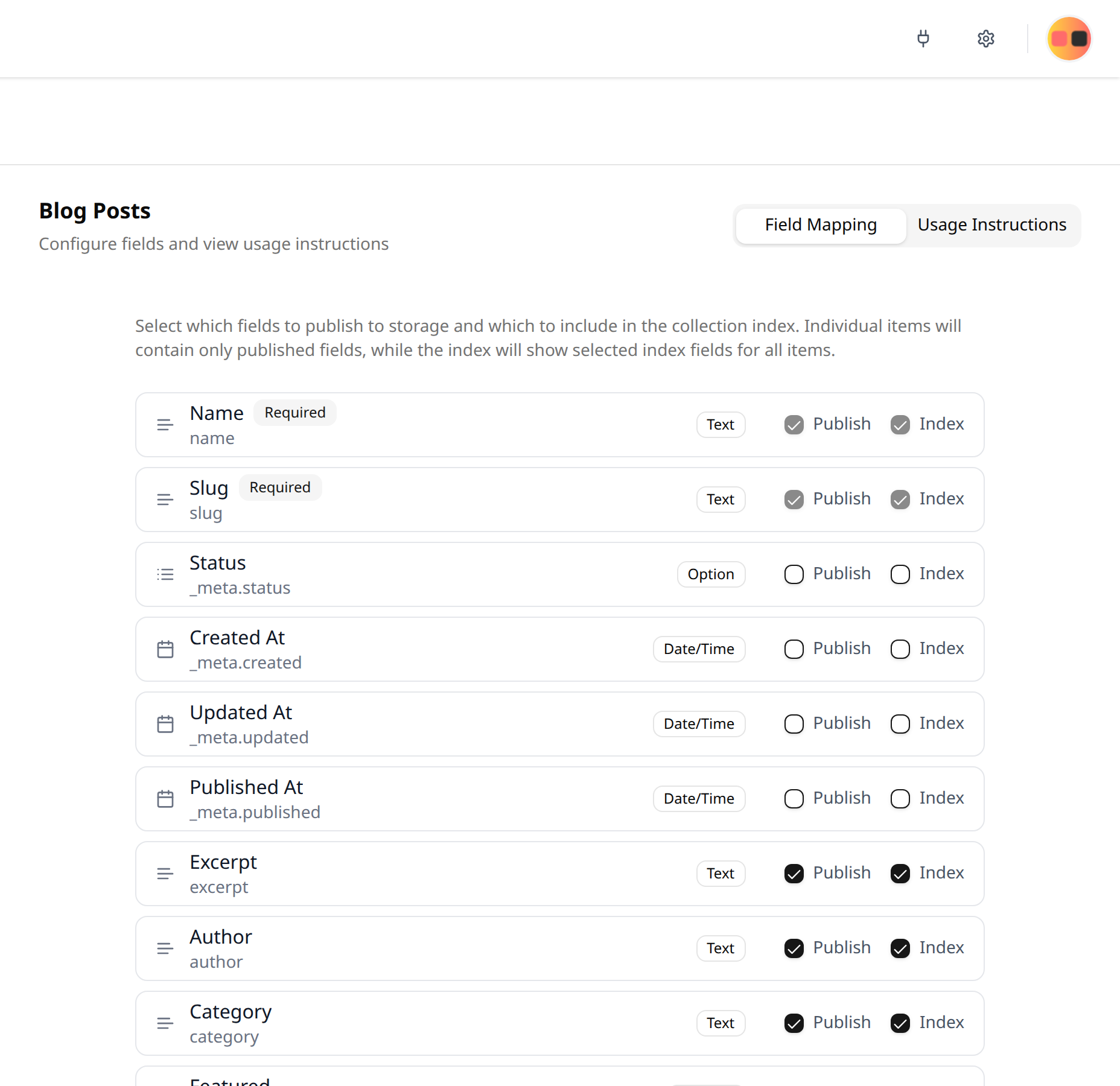The image size is (1120, 1086).
Task: Click the Date/Time badge on Updated At
Action: coord(698,724)
